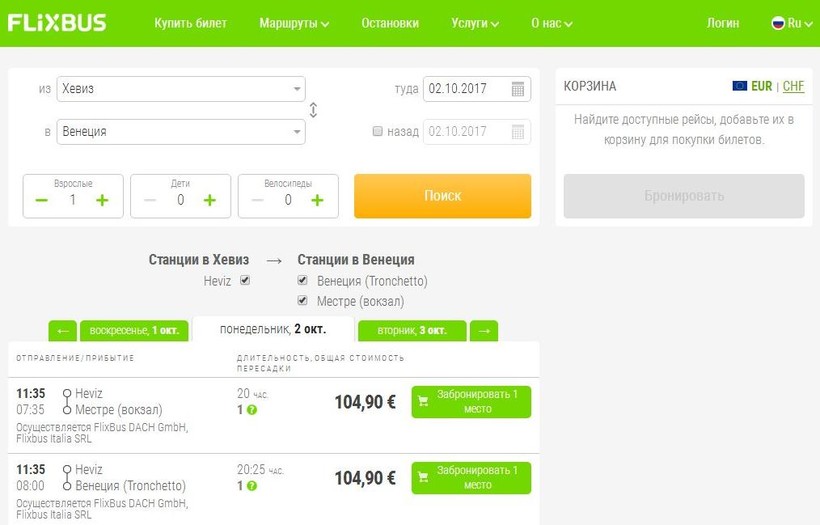
Task: Click the disabled return date field
Action: point(477,132)
